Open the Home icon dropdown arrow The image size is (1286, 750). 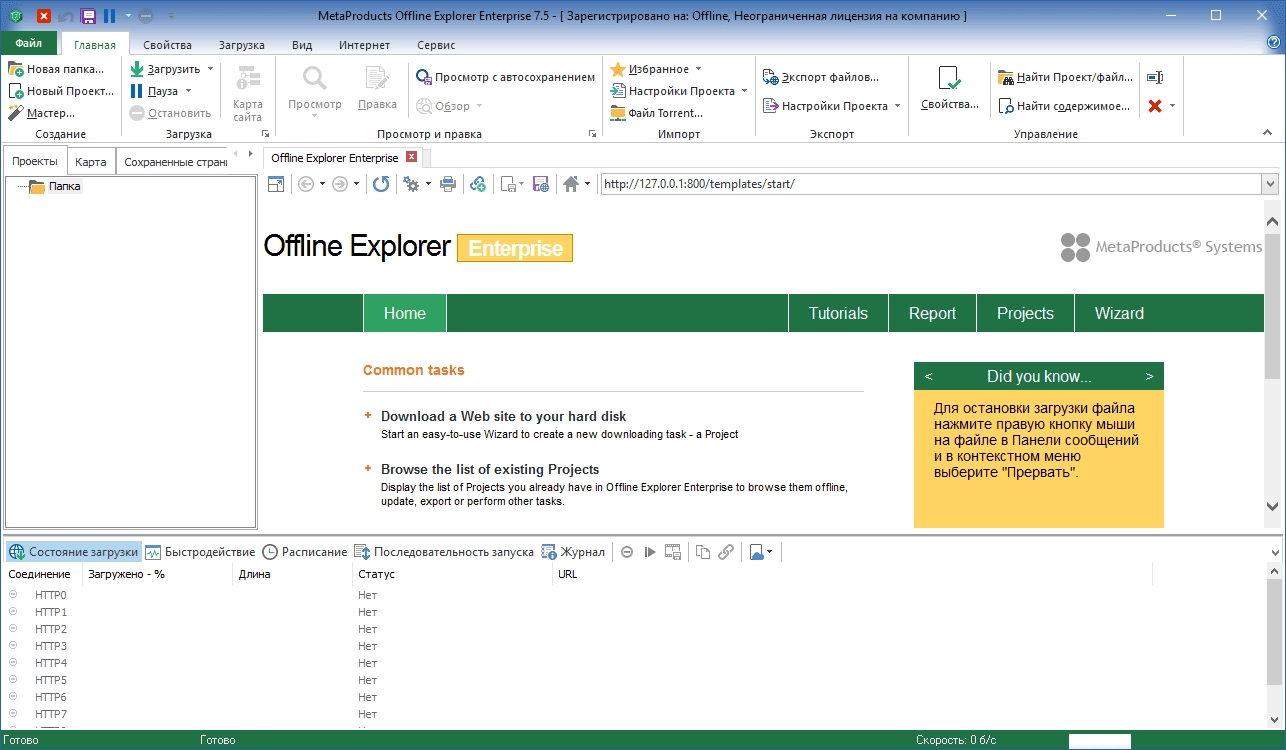588,184
